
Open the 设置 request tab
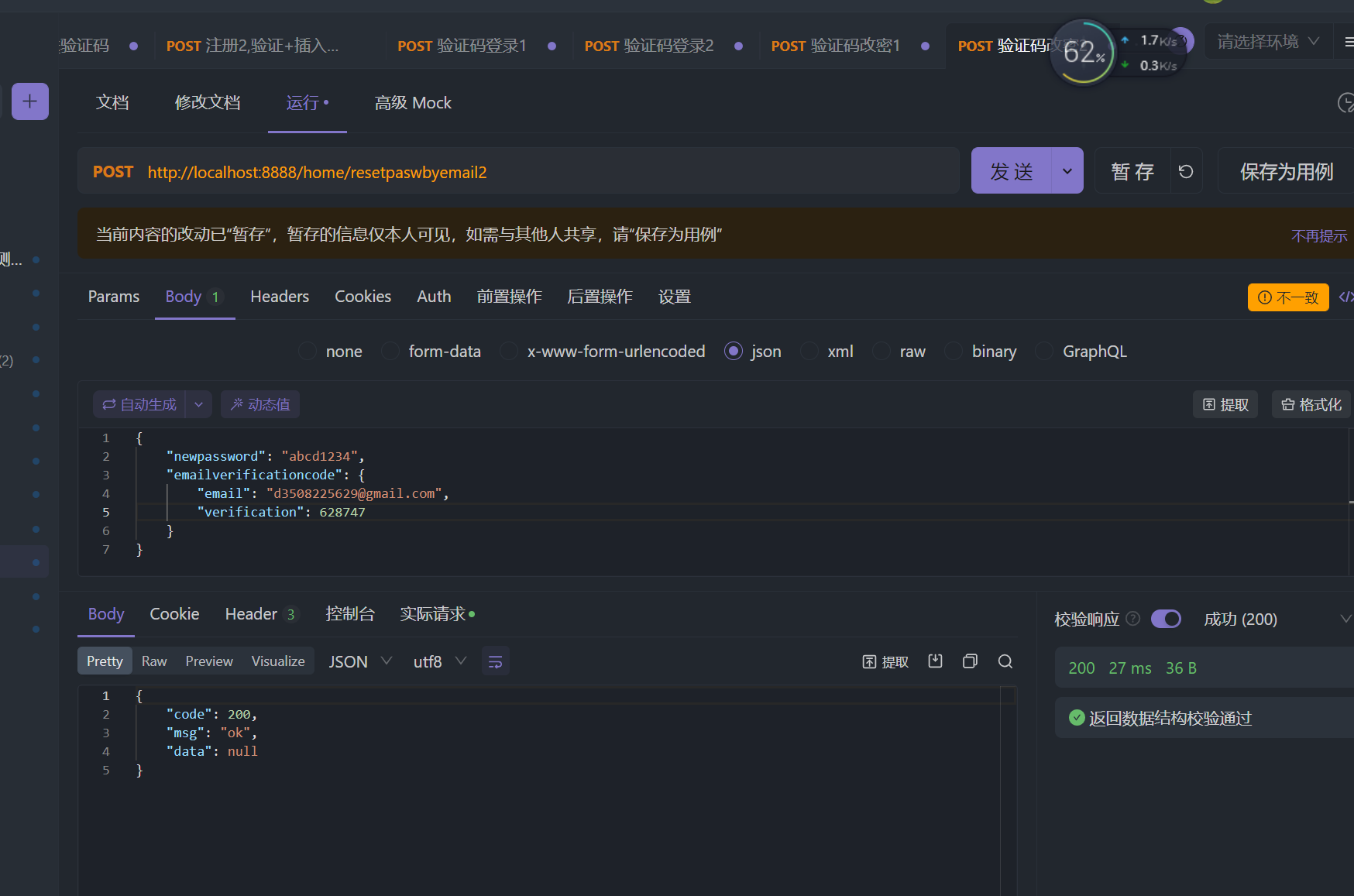click(675, 297)
